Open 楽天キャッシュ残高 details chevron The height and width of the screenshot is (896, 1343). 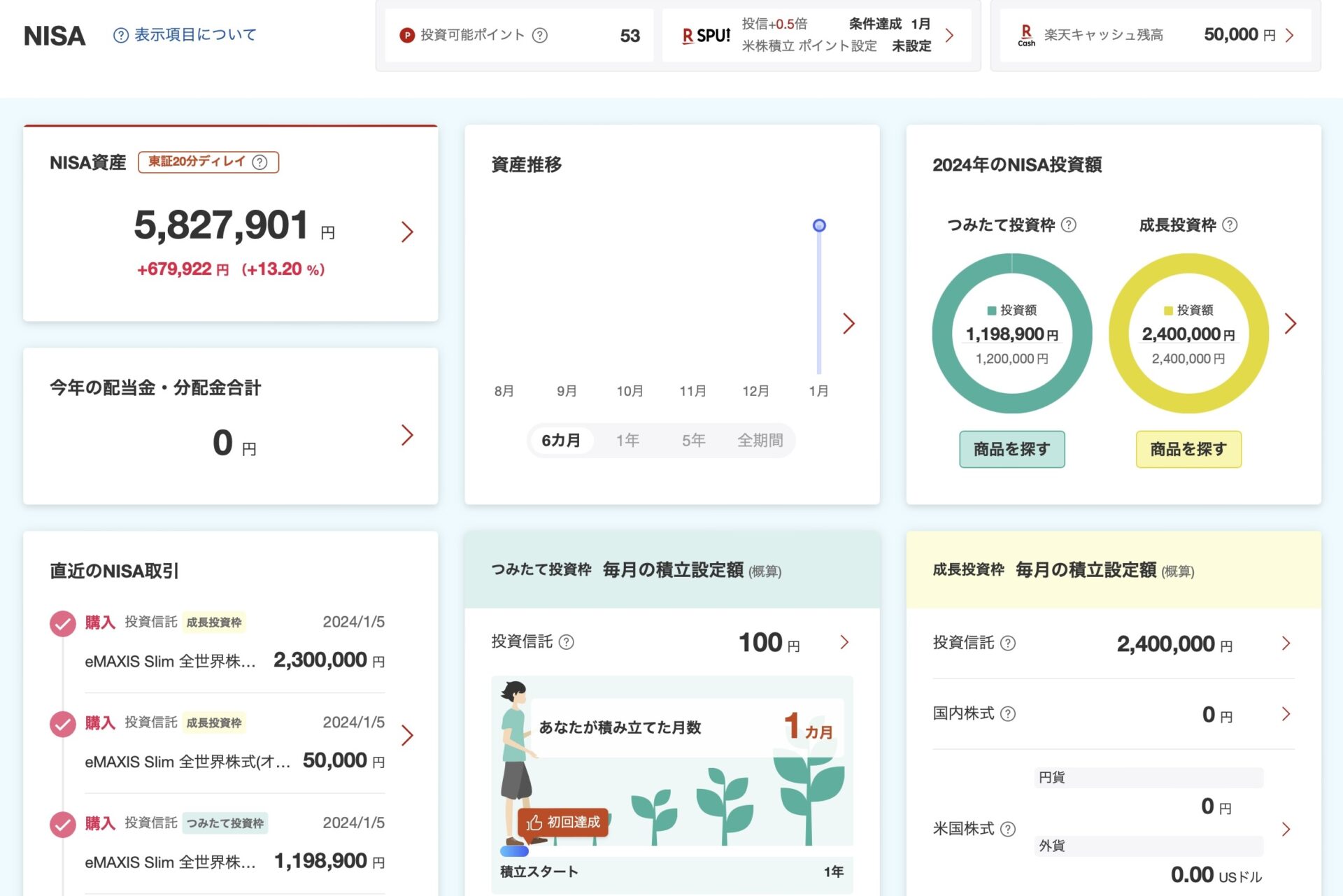pos(1290,35)
